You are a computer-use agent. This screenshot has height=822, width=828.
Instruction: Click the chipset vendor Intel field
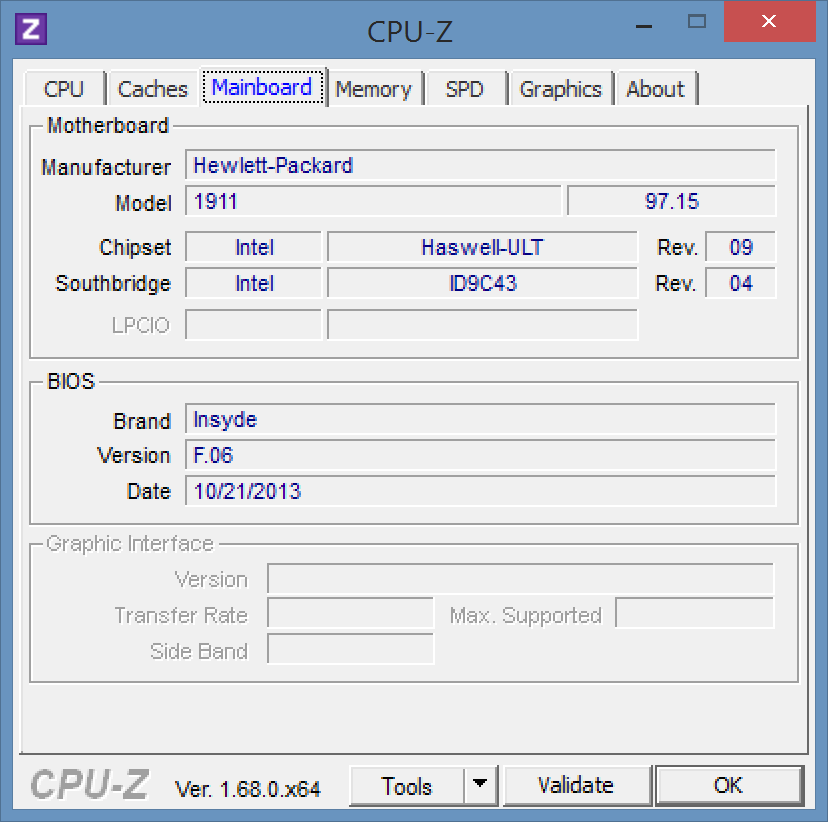(253, 247)
